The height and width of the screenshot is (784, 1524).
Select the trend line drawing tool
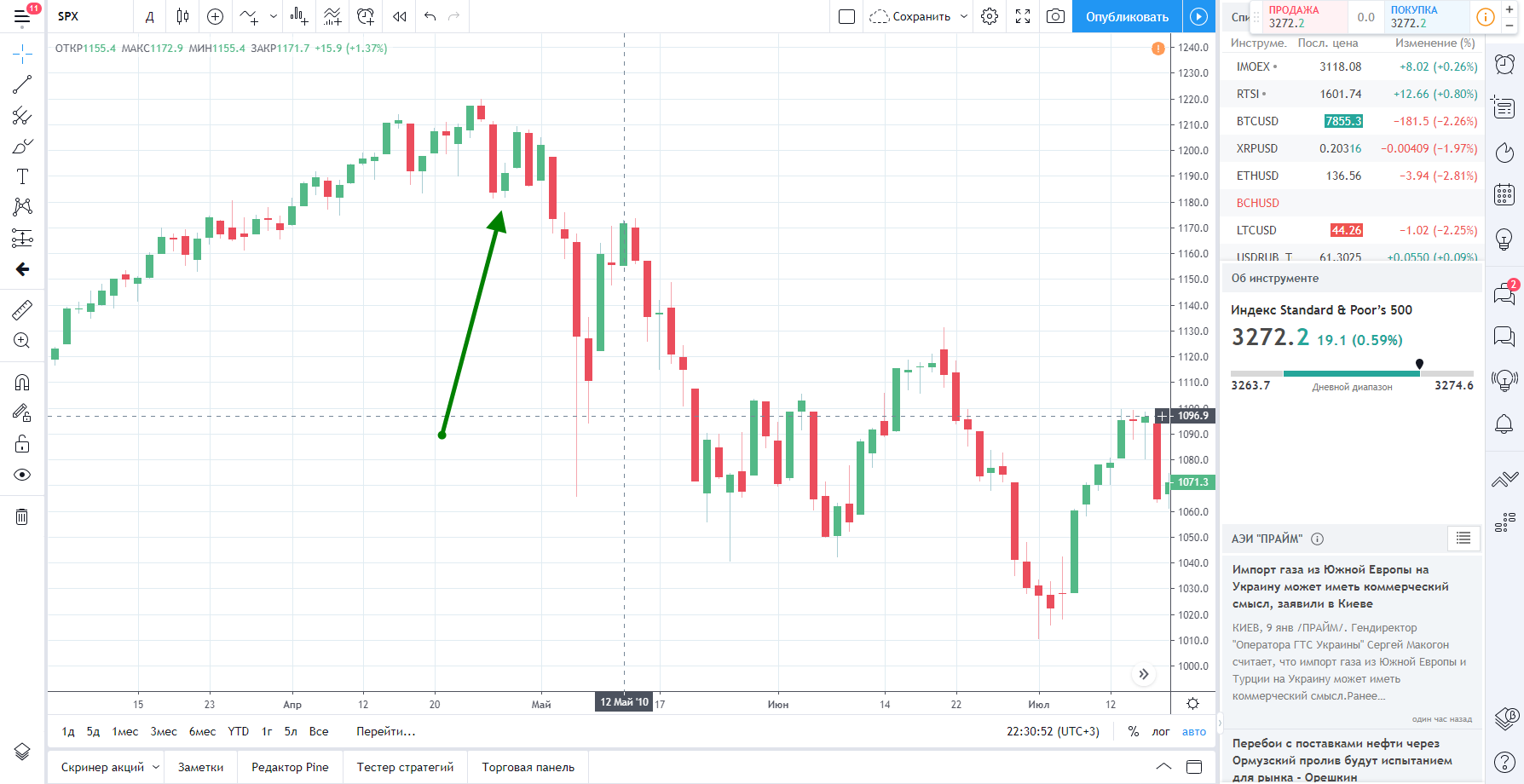click(22, 84)
